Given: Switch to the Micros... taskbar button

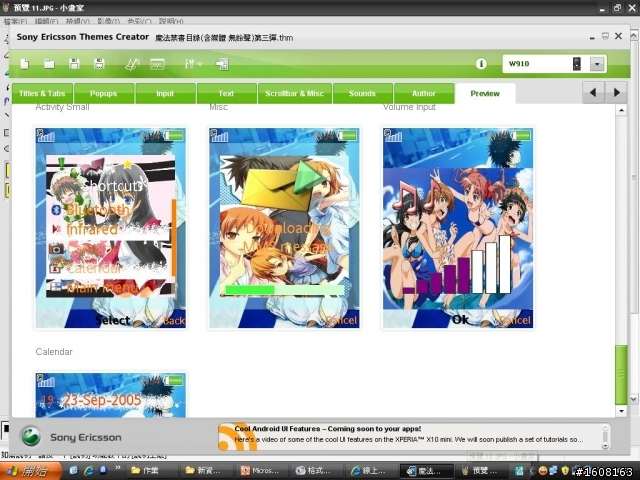Looking at the screenshot, I should click(261, 471).
